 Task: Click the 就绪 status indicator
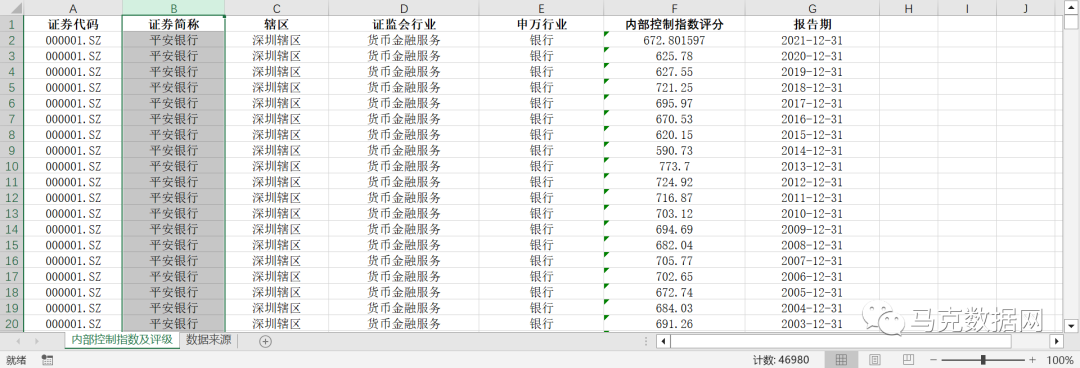click(x=16, y=360)
